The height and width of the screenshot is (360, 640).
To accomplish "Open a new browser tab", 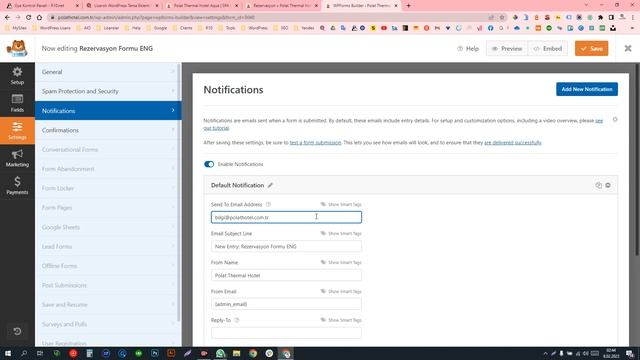I will pos(409,6).
